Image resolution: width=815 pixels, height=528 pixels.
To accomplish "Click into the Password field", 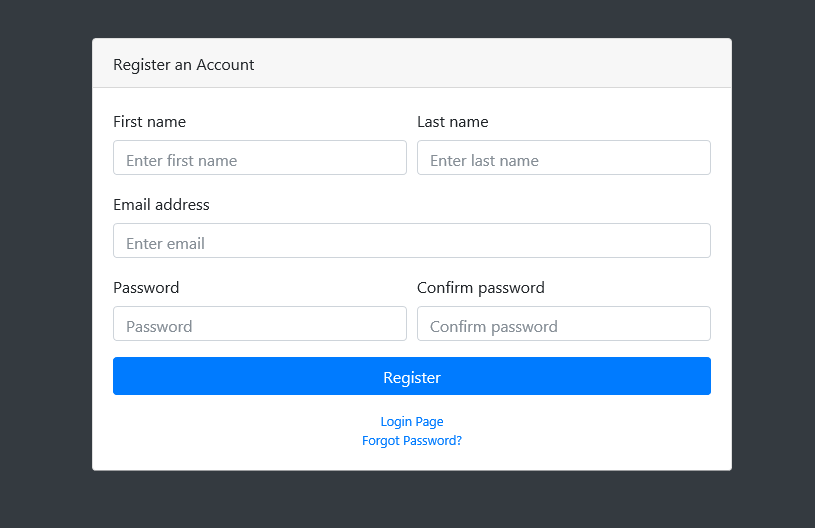I will point(260,324).
